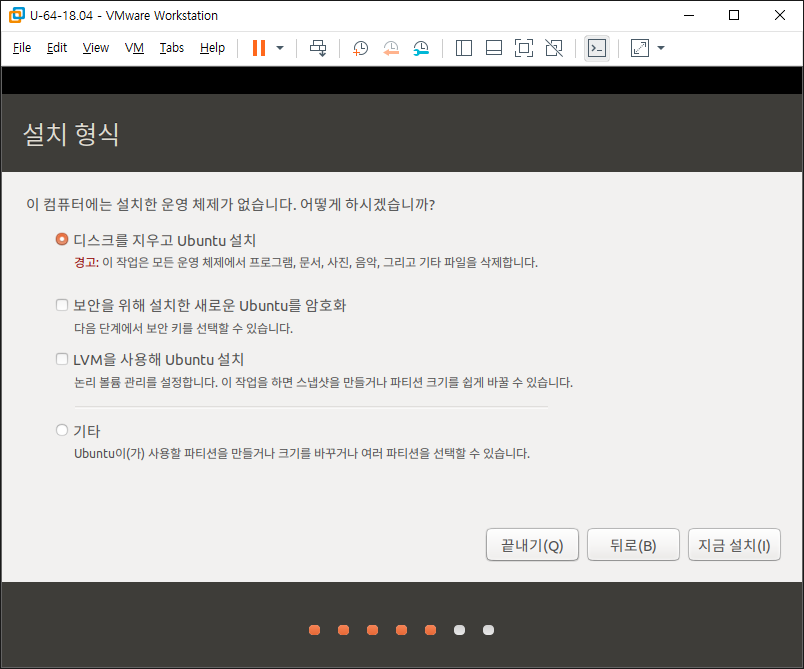Select the '기타' radio option
The width and height of the screenshot is (804, 669).
coord(62,430)
